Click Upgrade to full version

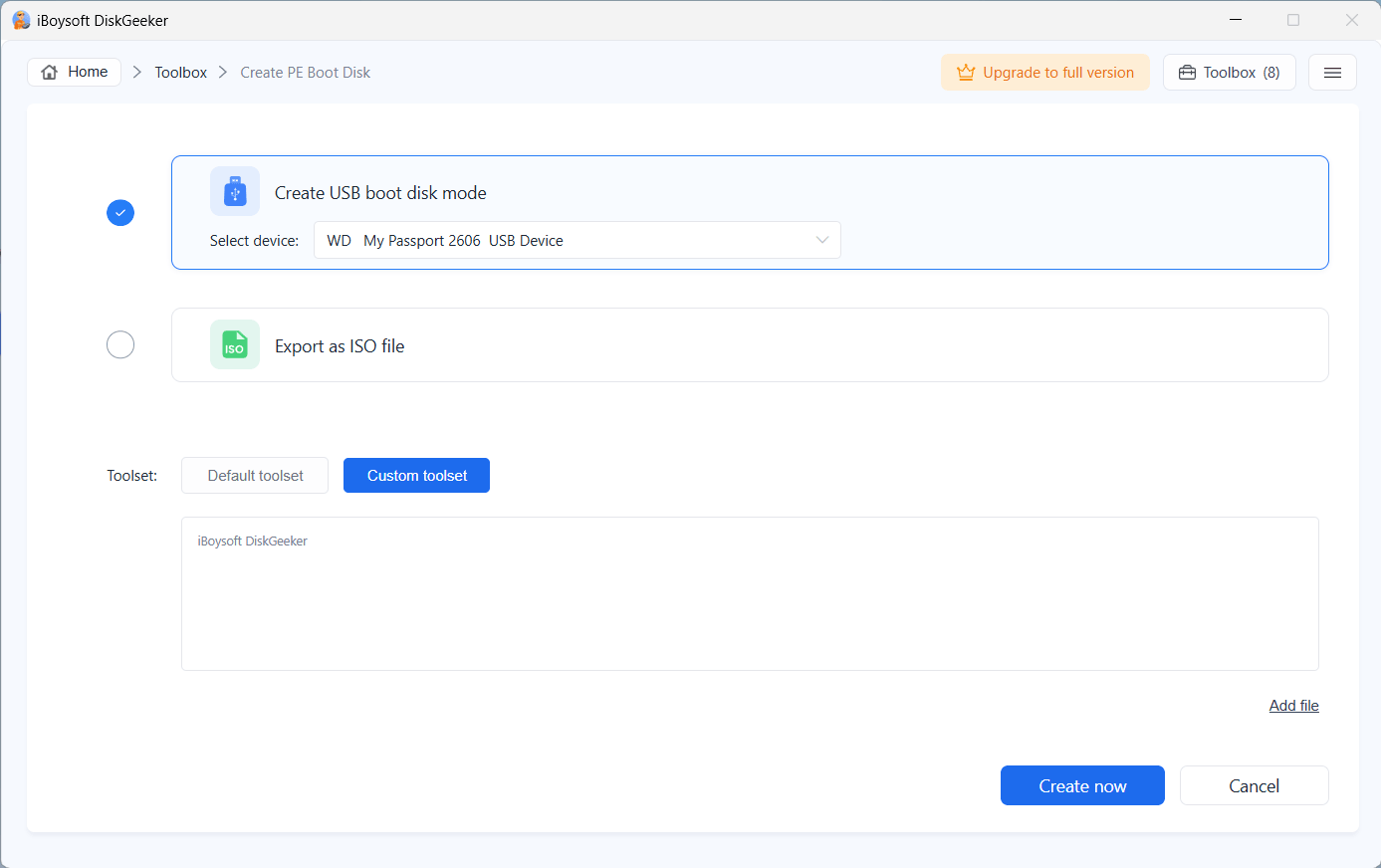1045,73
